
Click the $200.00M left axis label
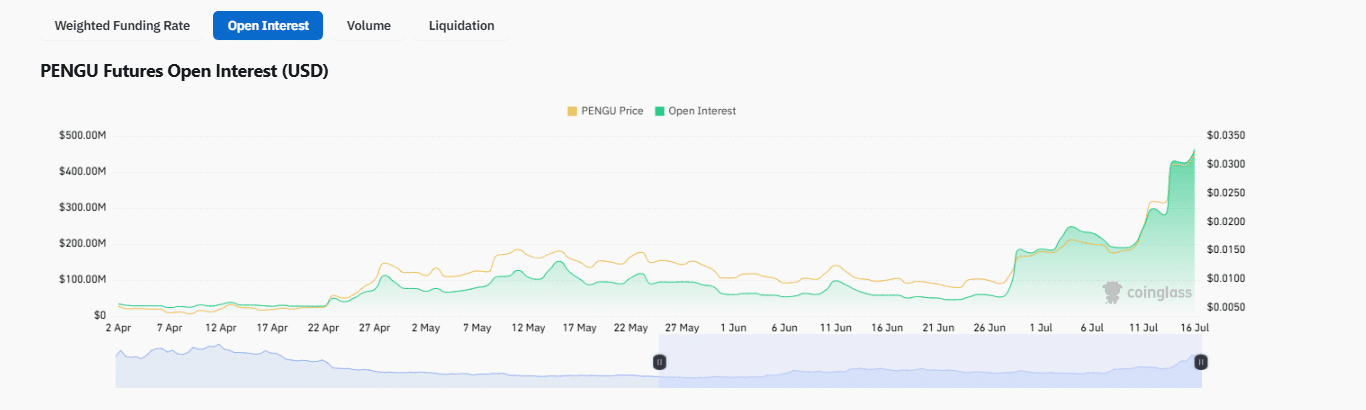[84, 244]
